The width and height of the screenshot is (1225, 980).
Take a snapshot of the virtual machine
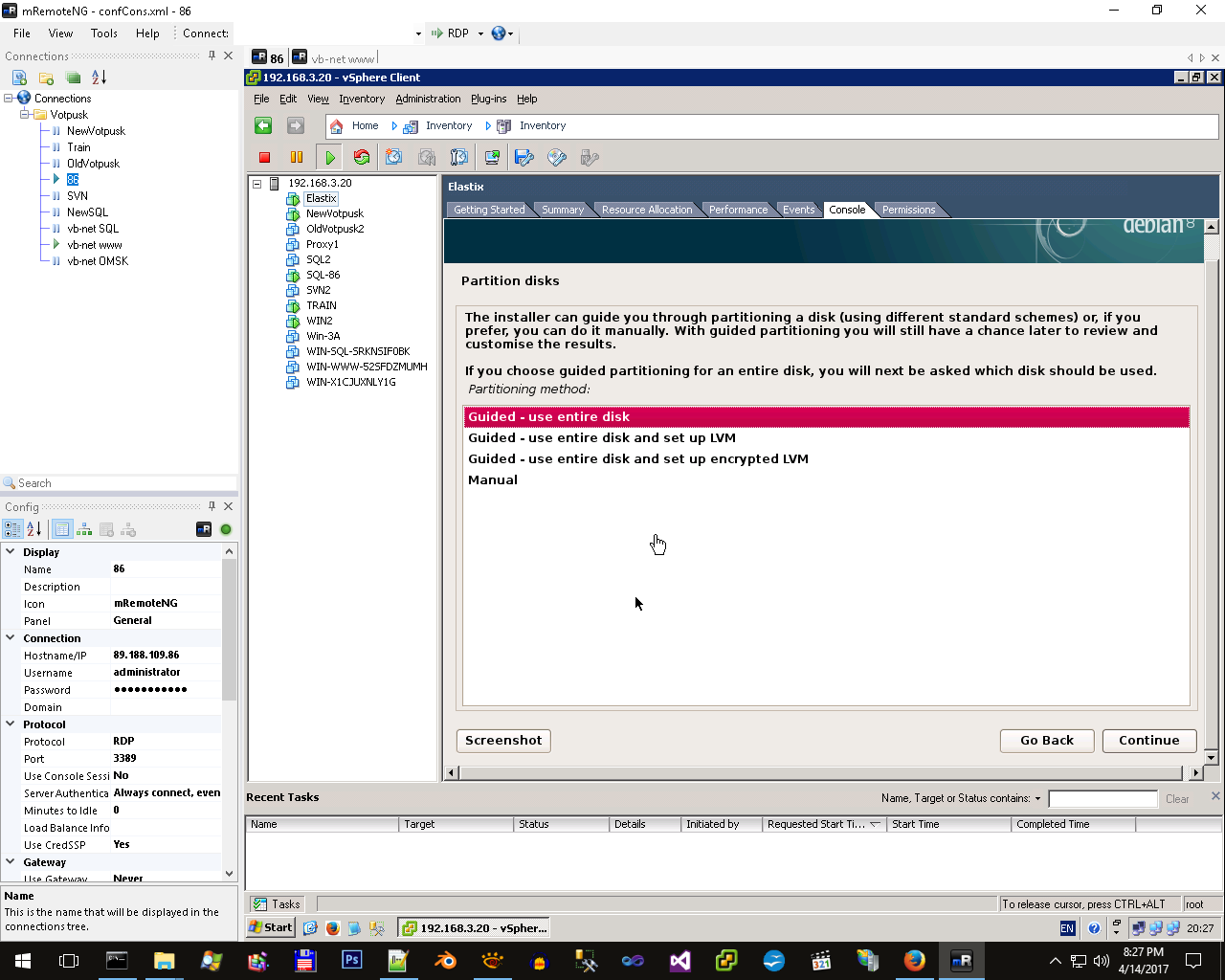tap(393, 158)
